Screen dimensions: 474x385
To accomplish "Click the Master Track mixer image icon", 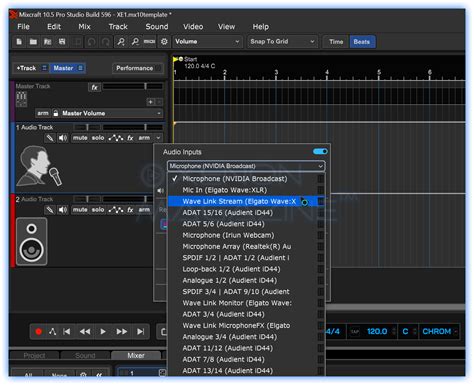I will pyautogui.click(x=22, y=99).
